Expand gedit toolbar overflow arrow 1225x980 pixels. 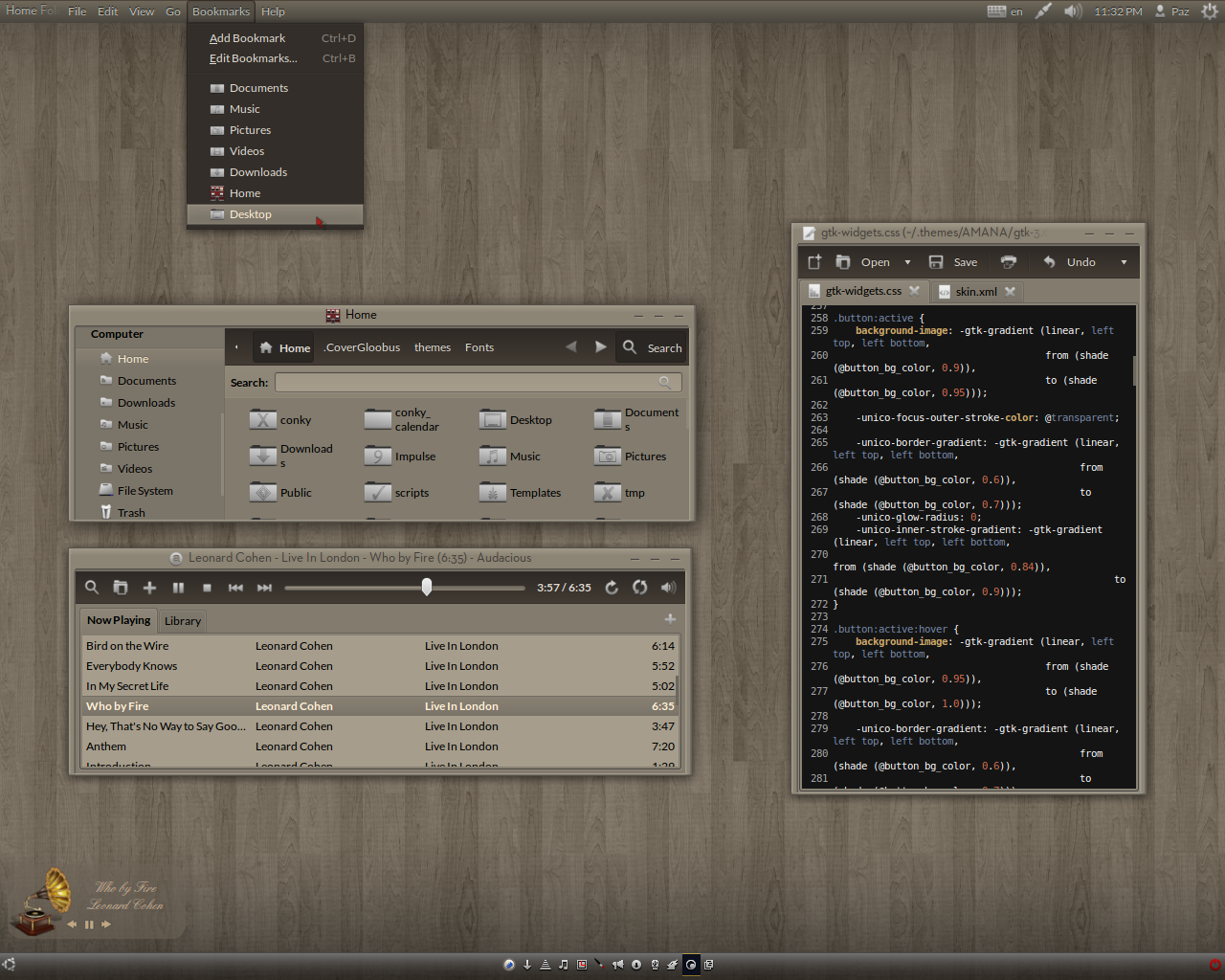pos(1124,262)
